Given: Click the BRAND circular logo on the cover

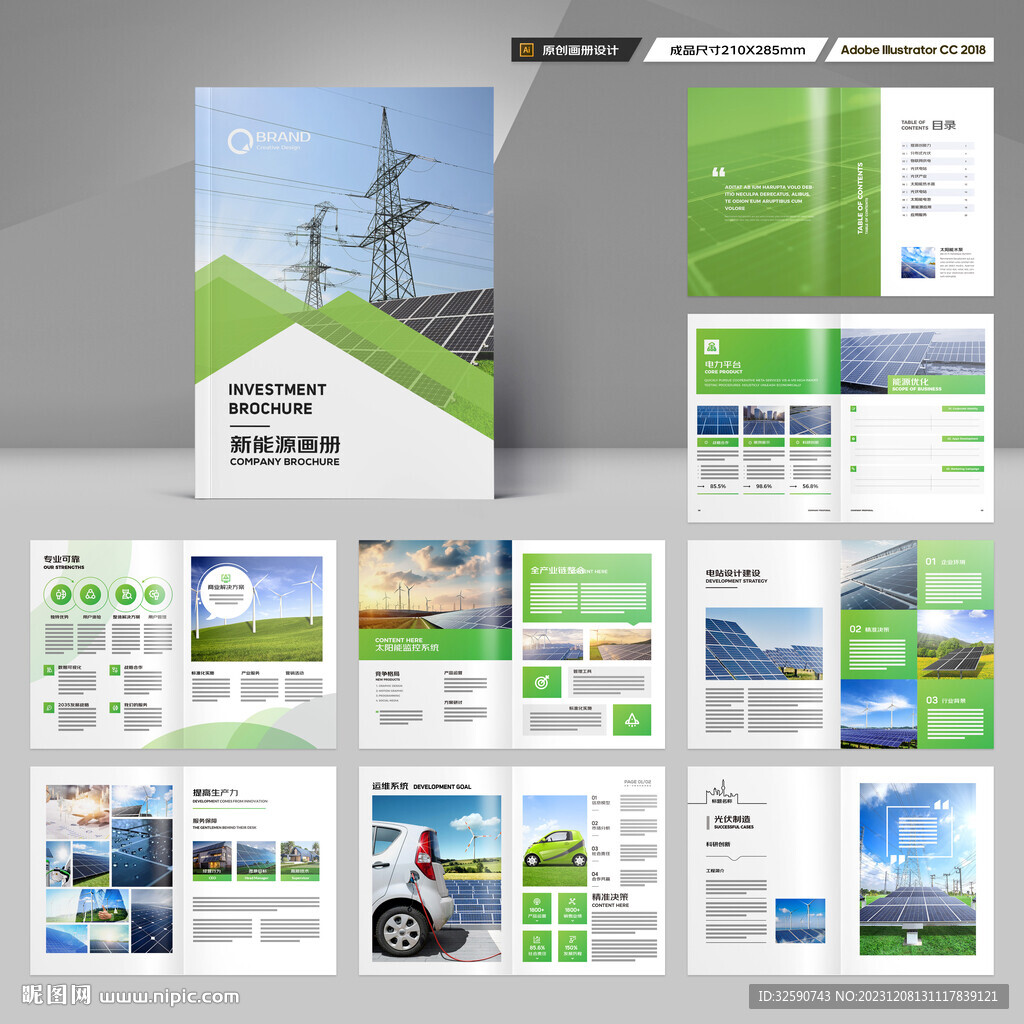Looking at the screenshot, I should (x=240, y=141).
